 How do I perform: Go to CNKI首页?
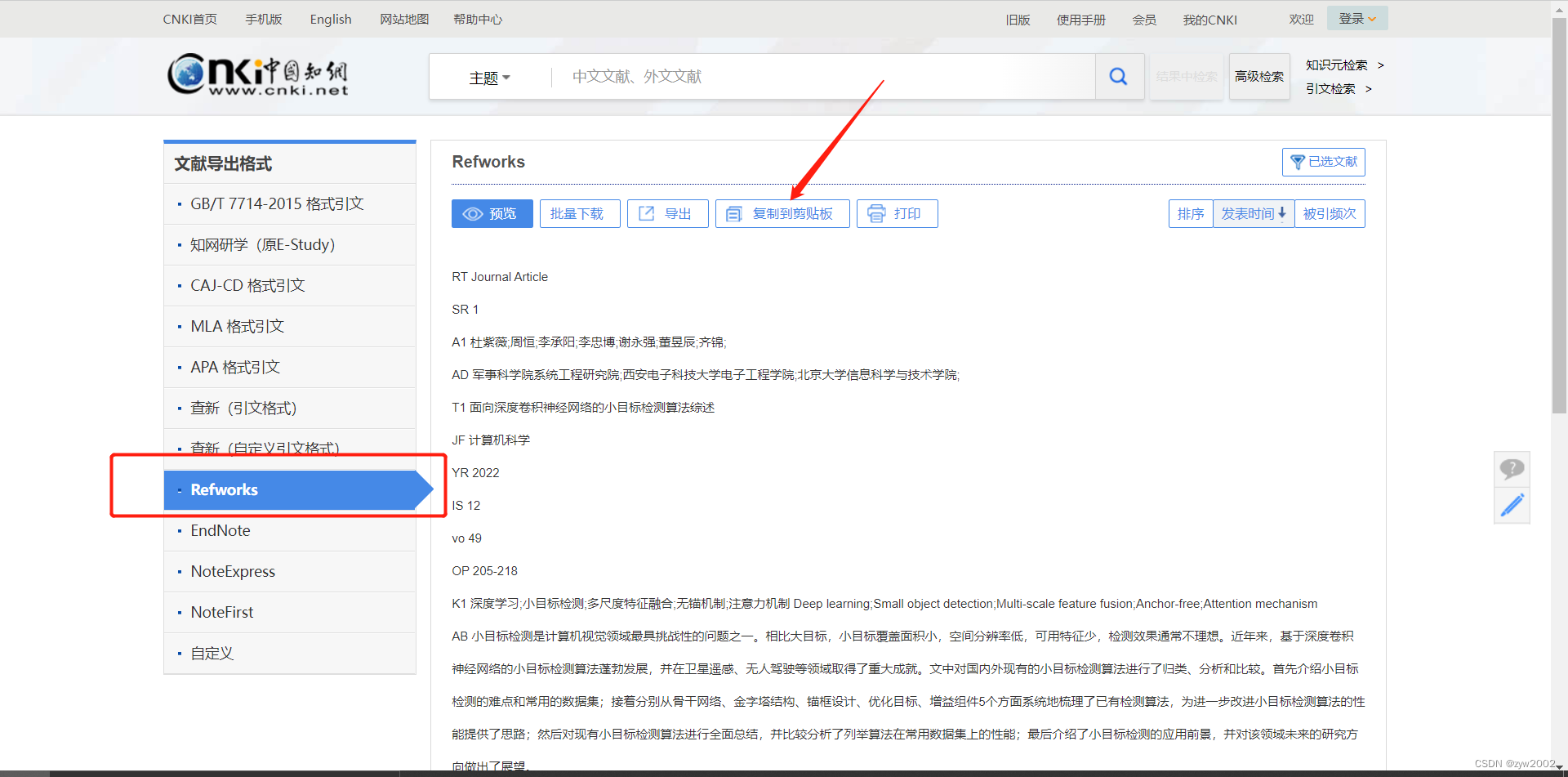click(189, 20)
